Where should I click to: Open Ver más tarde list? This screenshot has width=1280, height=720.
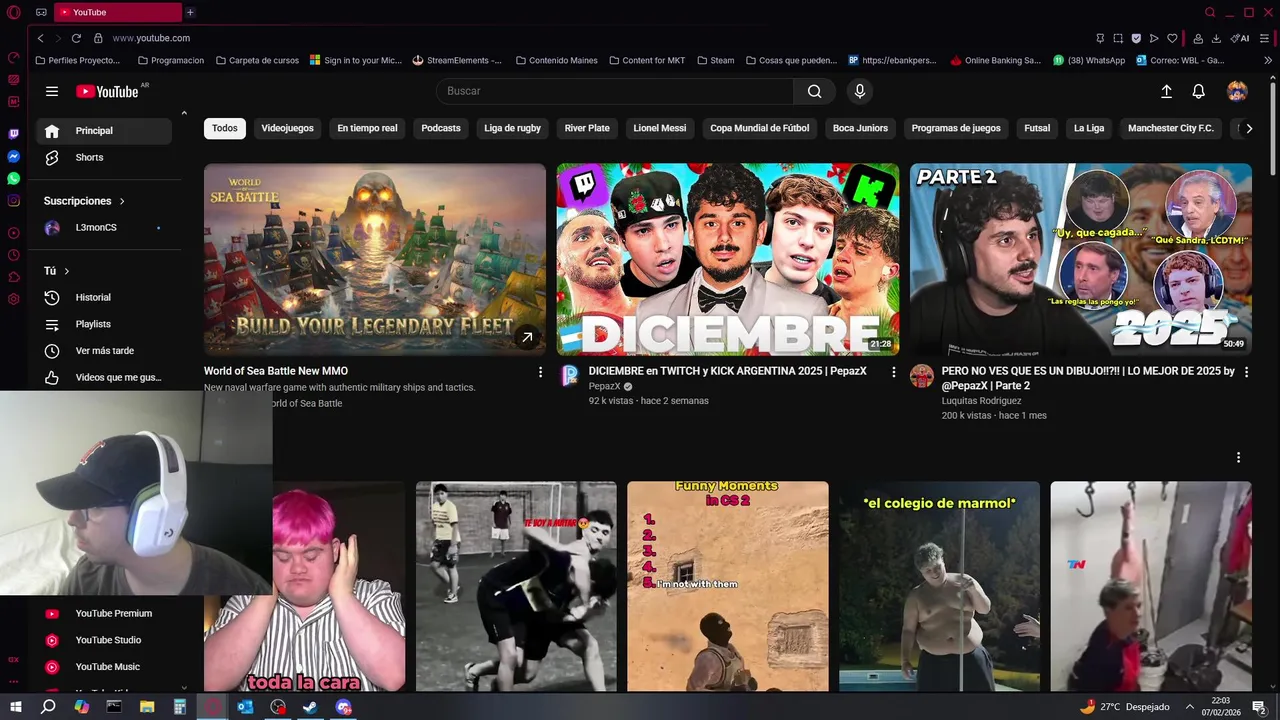tap(104, 351)
